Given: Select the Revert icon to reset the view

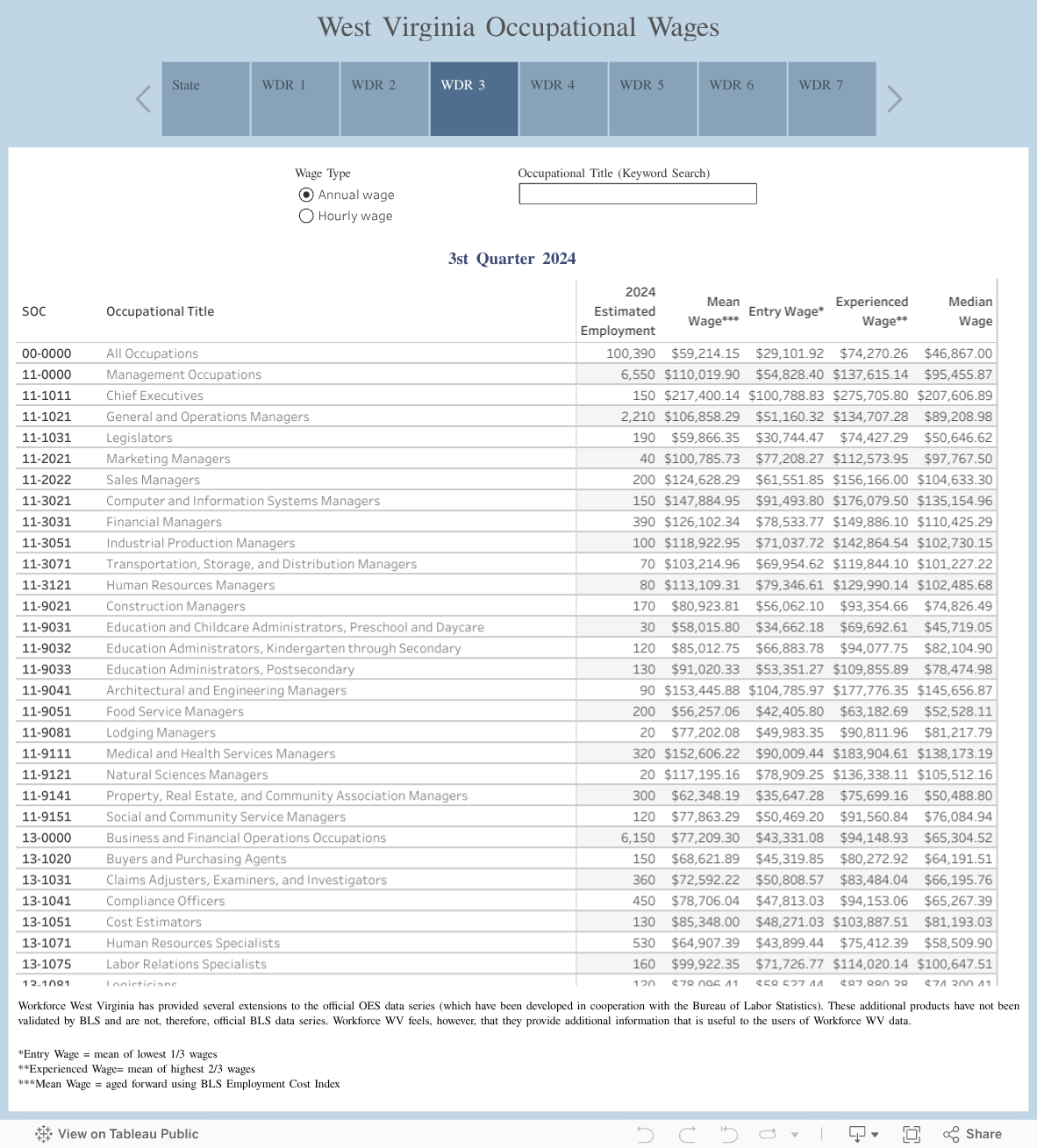Looking at the screenshot, I should [728, 1133].
